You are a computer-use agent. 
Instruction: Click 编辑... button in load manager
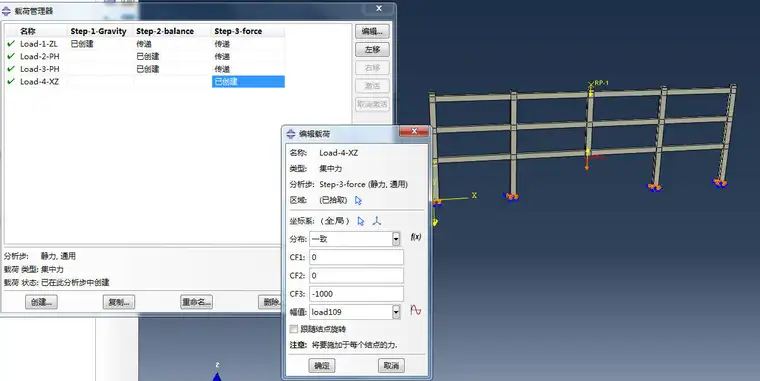pyautogui.click(x=372, y=32)
